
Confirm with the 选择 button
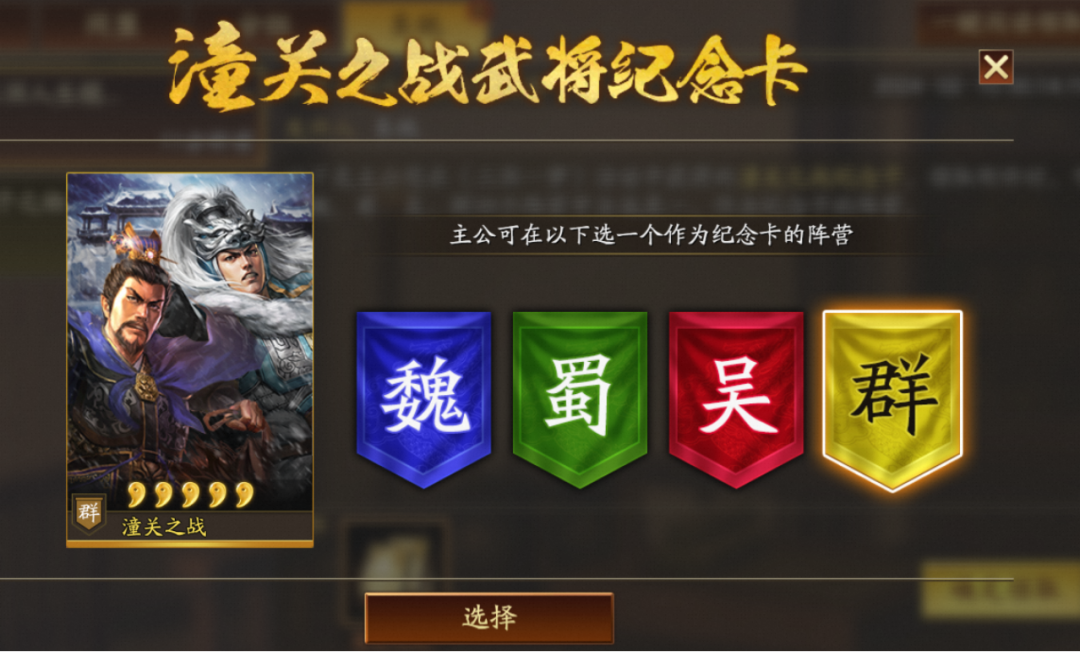point(489,618)
